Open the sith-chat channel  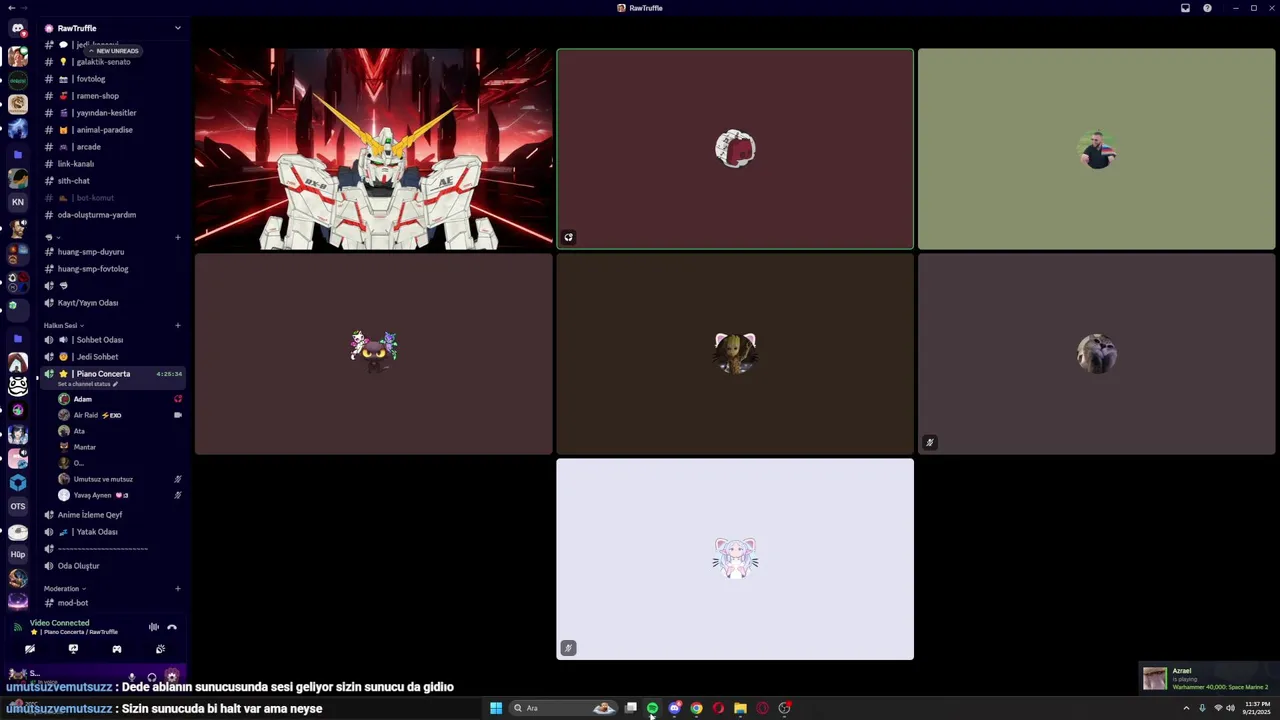(112, 181)
